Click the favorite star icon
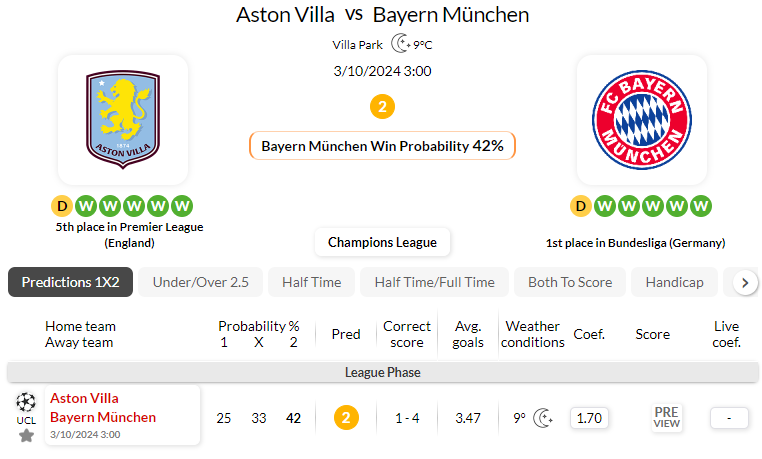The height and width of the screenshot is (459, 762). point(26,435)
